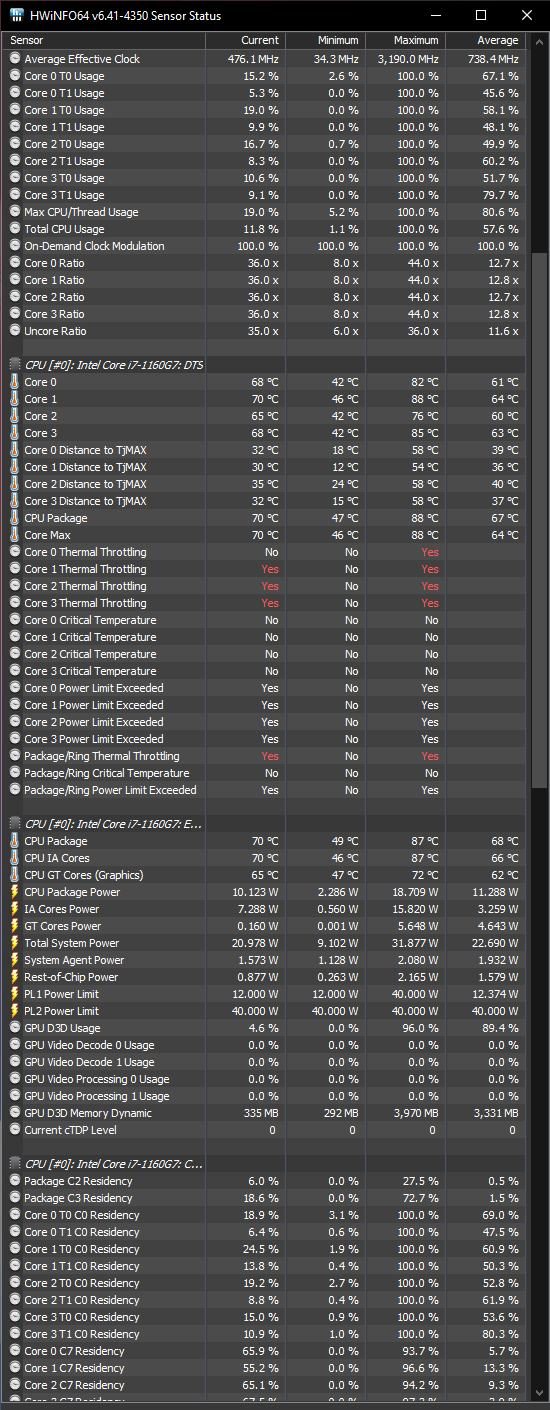Click the chip icon of the DTS section
550x1410 pixels.
14,365
